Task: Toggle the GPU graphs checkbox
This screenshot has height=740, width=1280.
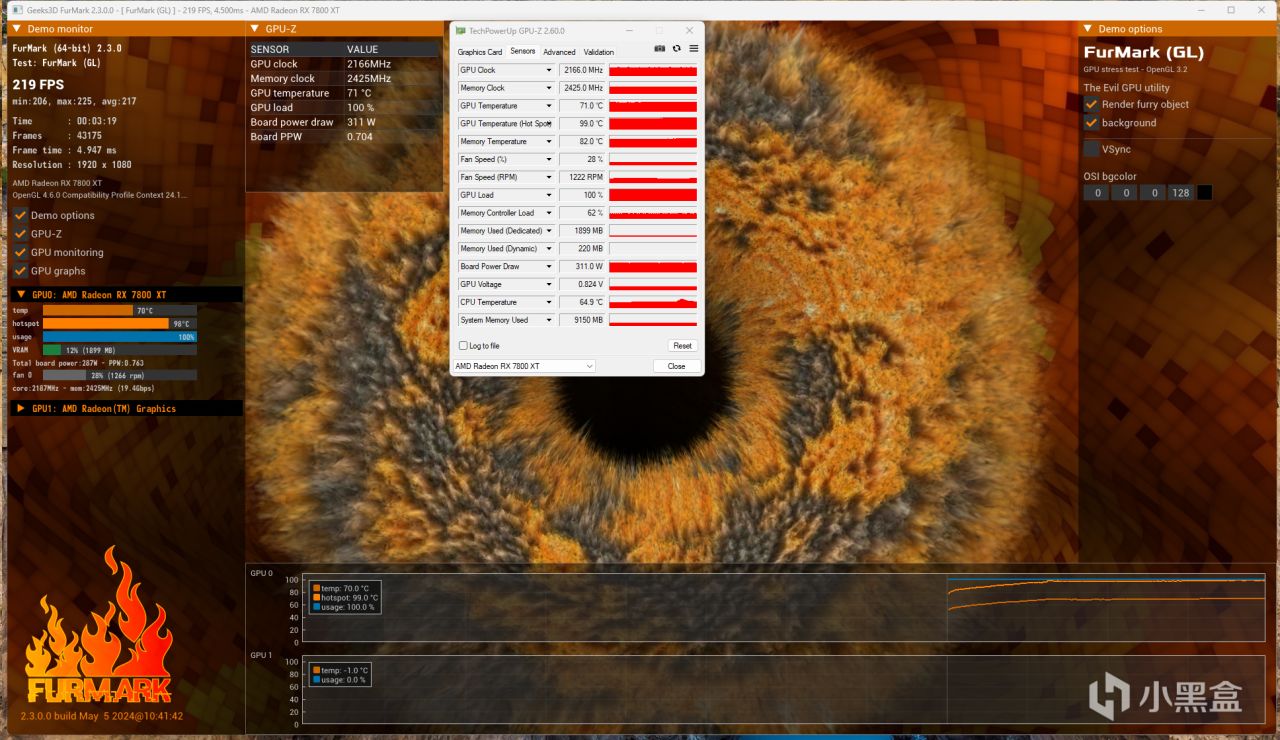Action: pos(20,271)
